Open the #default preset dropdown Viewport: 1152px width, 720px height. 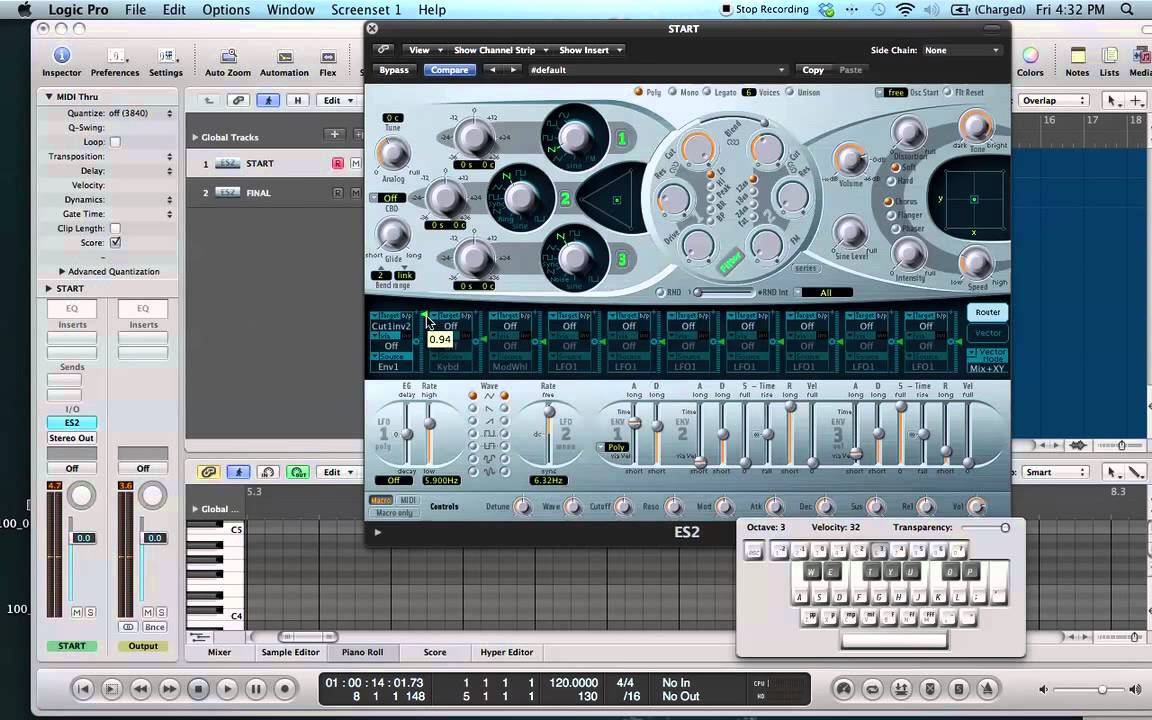coord(656,70)
